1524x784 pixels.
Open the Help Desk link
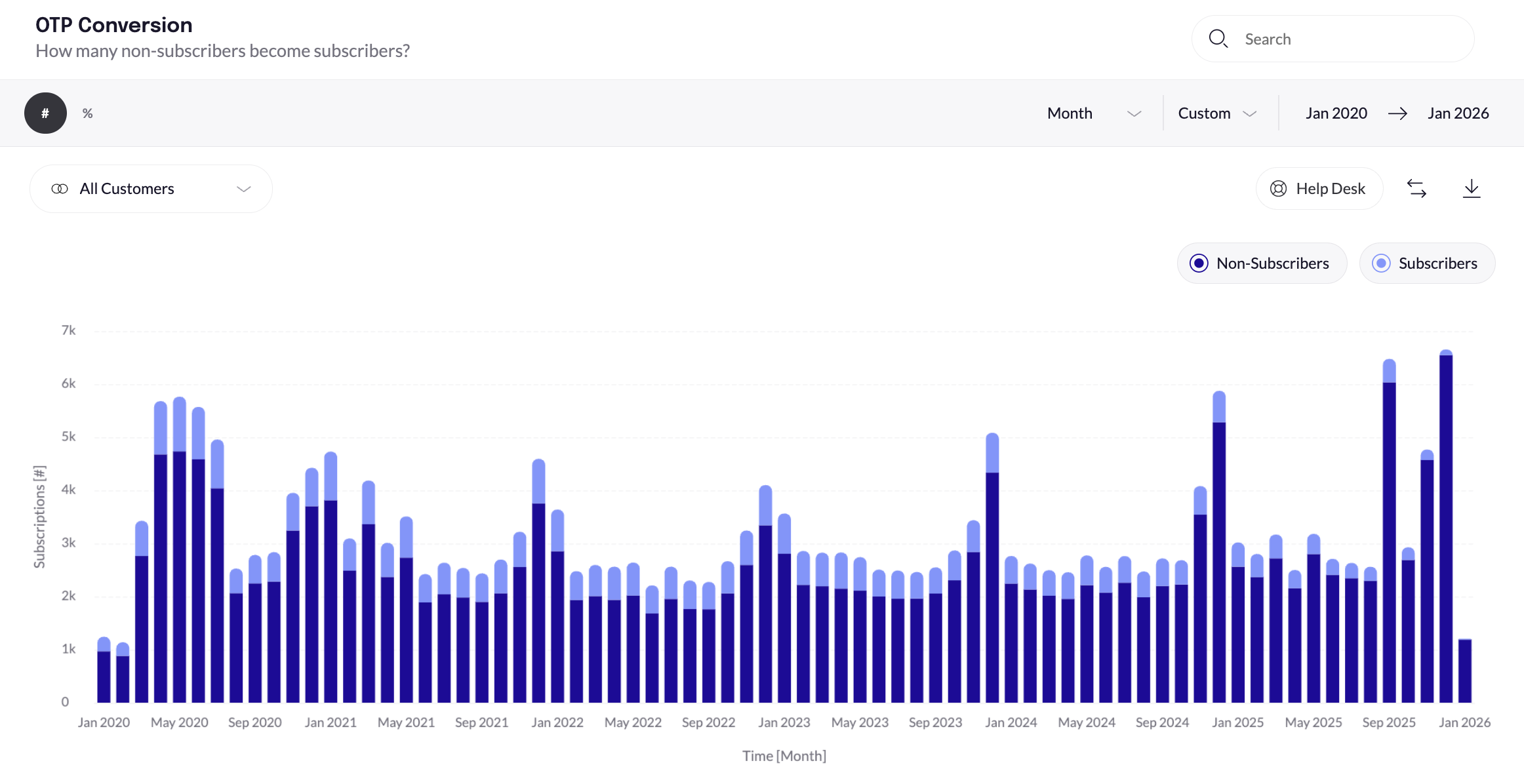pyautogui.click(x=1330, y=189)
